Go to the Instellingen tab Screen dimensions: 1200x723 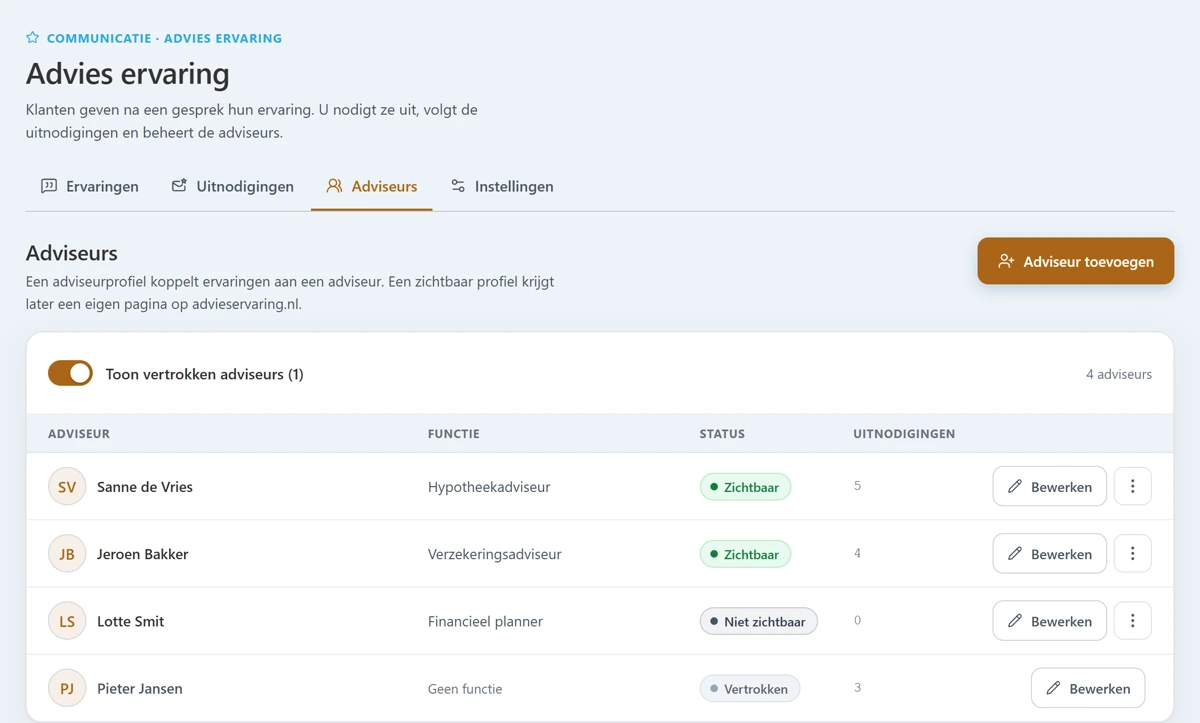[x=502, y=186]
